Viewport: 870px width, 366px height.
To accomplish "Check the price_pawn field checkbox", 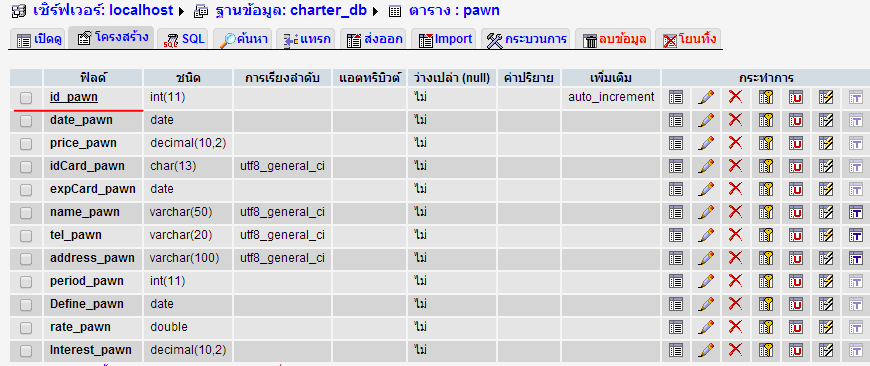I will click(x=26, y=144).
